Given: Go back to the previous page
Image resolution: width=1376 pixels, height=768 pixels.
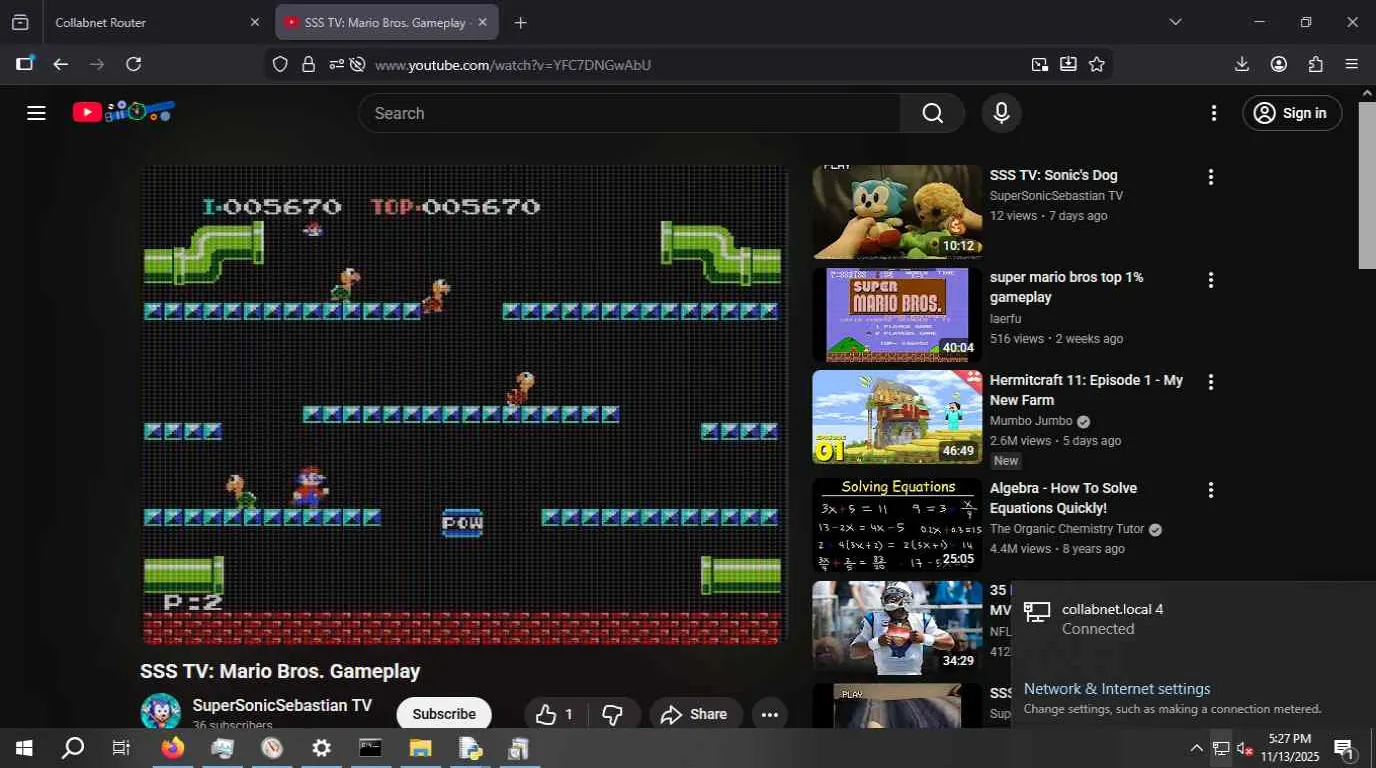Looking at the screenshot, I should coord(61,64).
